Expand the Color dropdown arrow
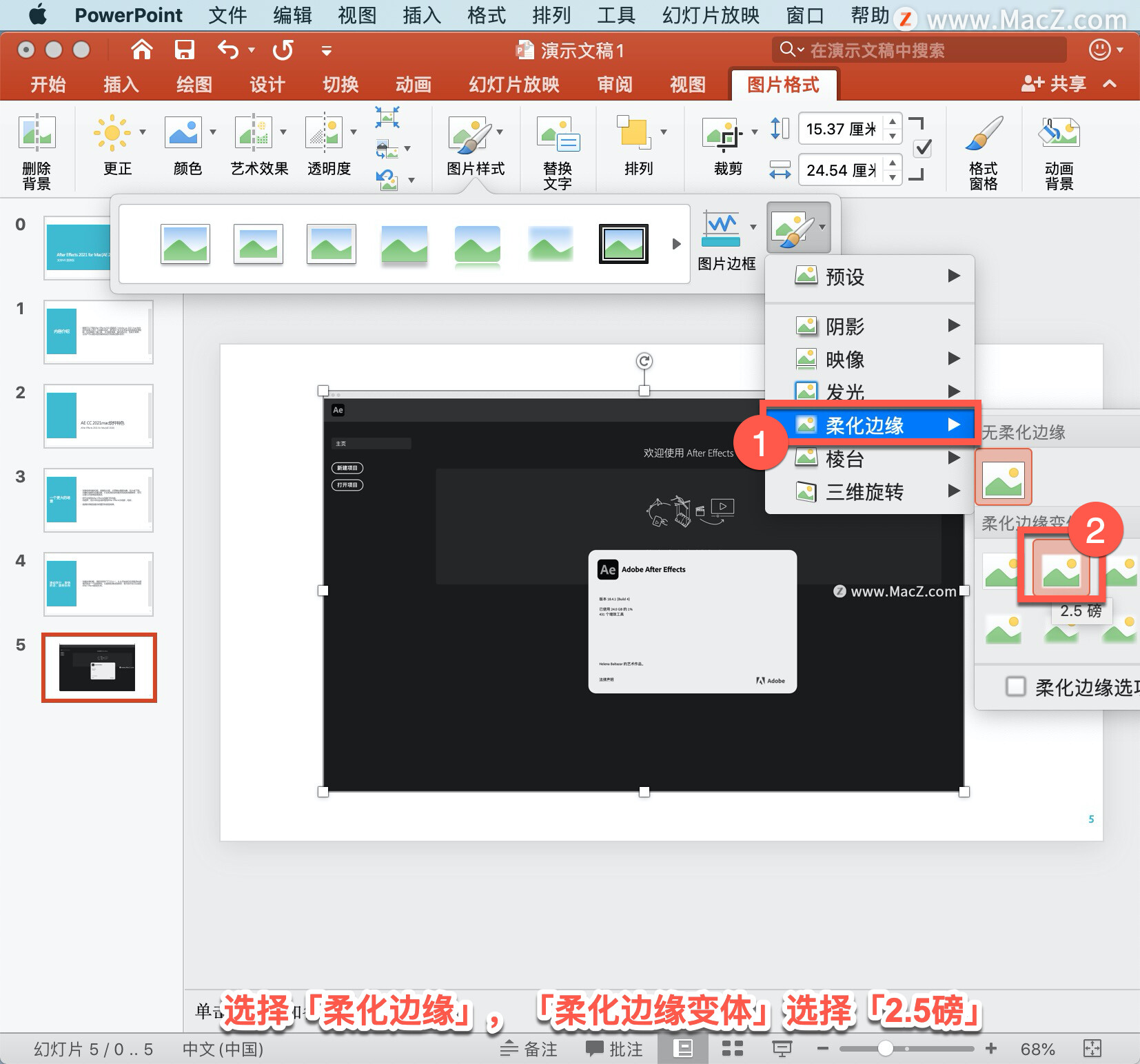The height and width of the screenshot is (1064, 1140). [x=213, y=132]
